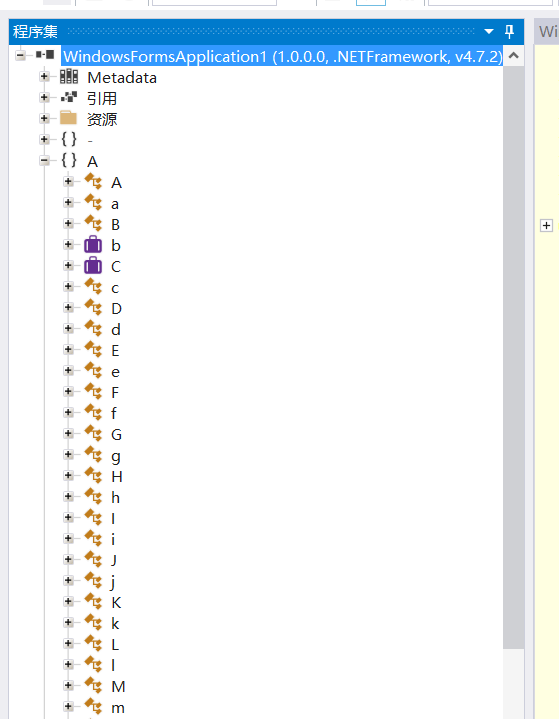Select the WindowsFormsApplication1 assembly entry
The width and height of the screenshot is (559, 719).
[x=282, y=56]
